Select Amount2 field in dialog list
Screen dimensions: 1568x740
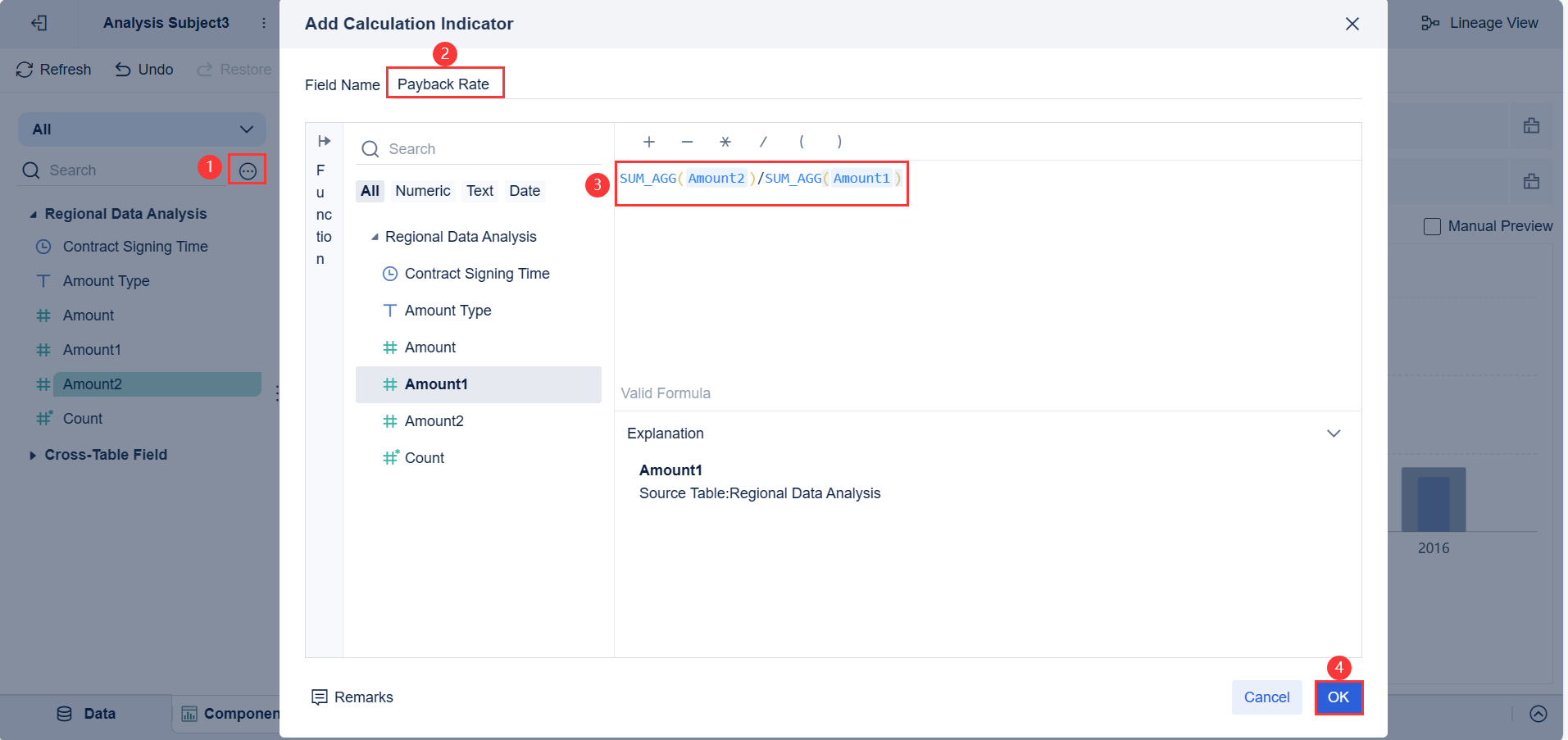click(434, 421)
